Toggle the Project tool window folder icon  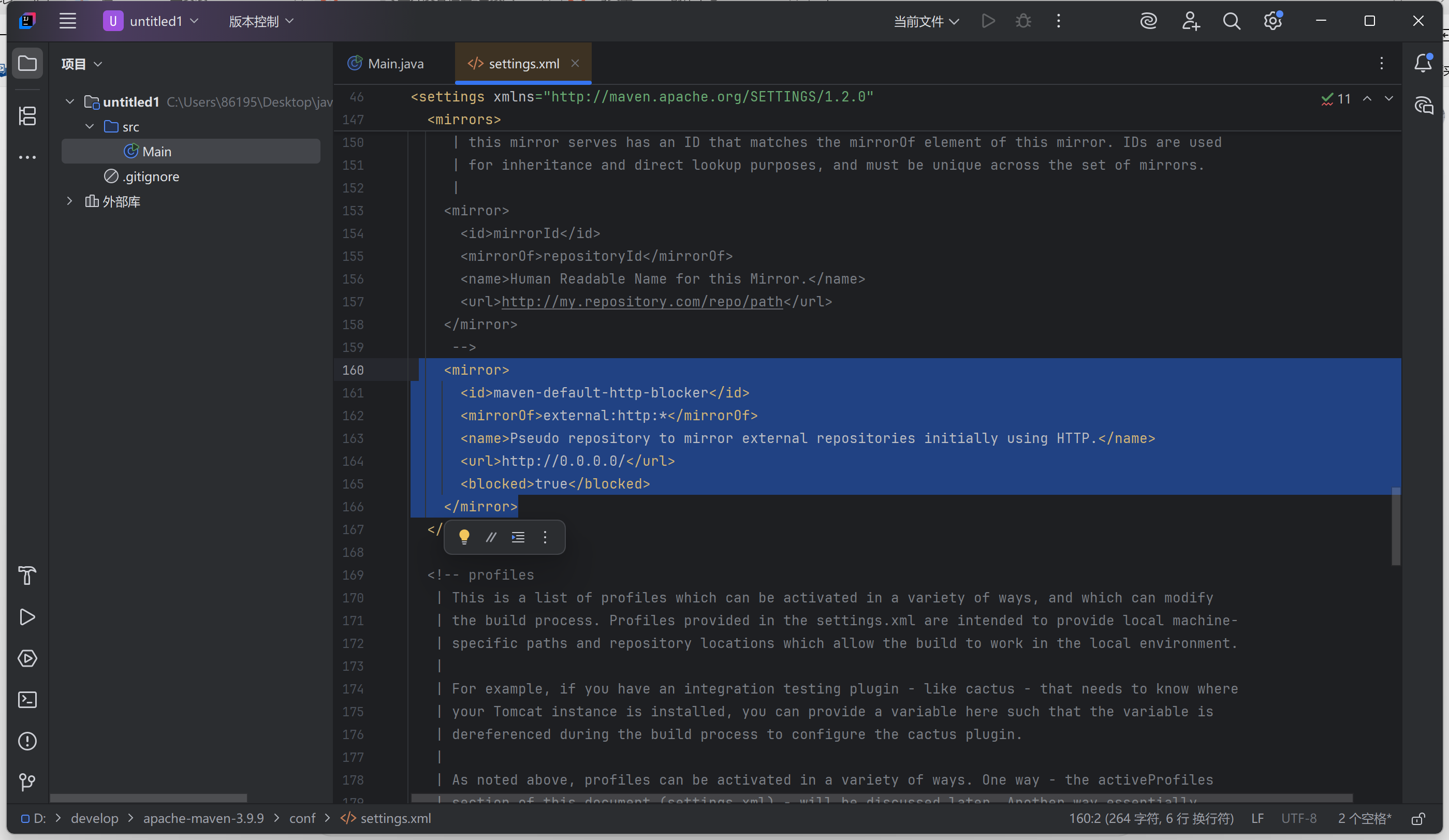point(27,63)
